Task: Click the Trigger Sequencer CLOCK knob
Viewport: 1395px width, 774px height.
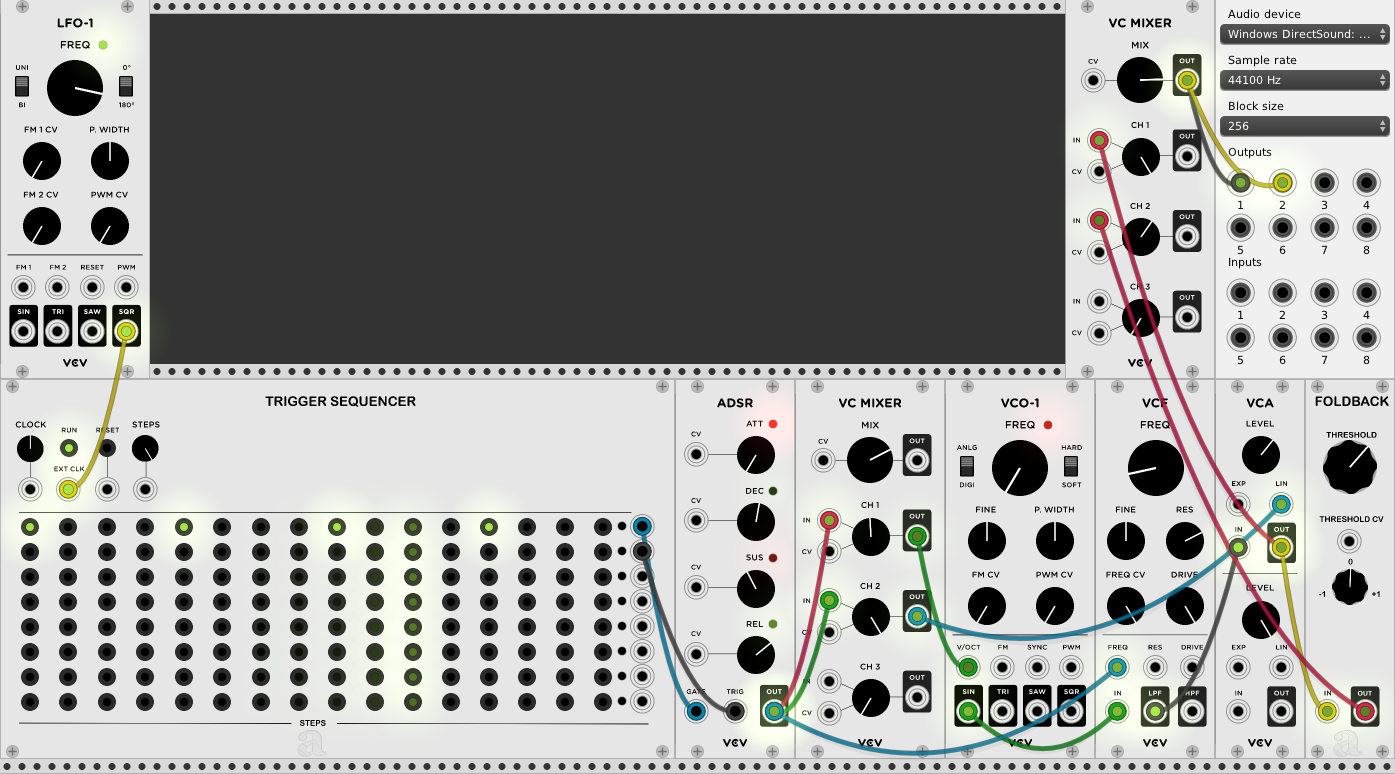Action: coord(30,448)
